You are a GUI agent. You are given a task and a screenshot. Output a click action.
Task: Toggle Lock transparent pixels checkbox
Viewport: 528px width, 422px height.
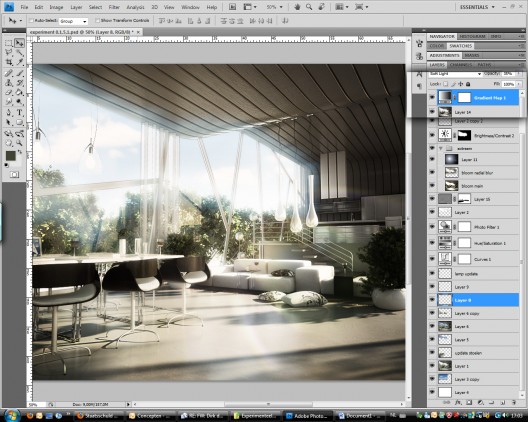tap(446, 84)
